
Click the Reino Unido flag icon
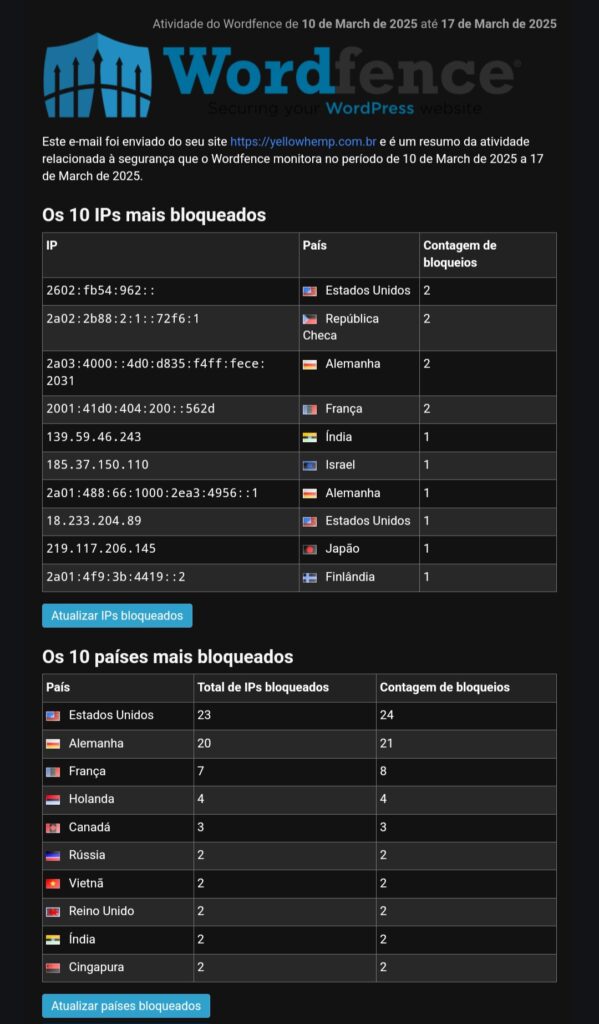pyautogui.click(x=53, y=912)
